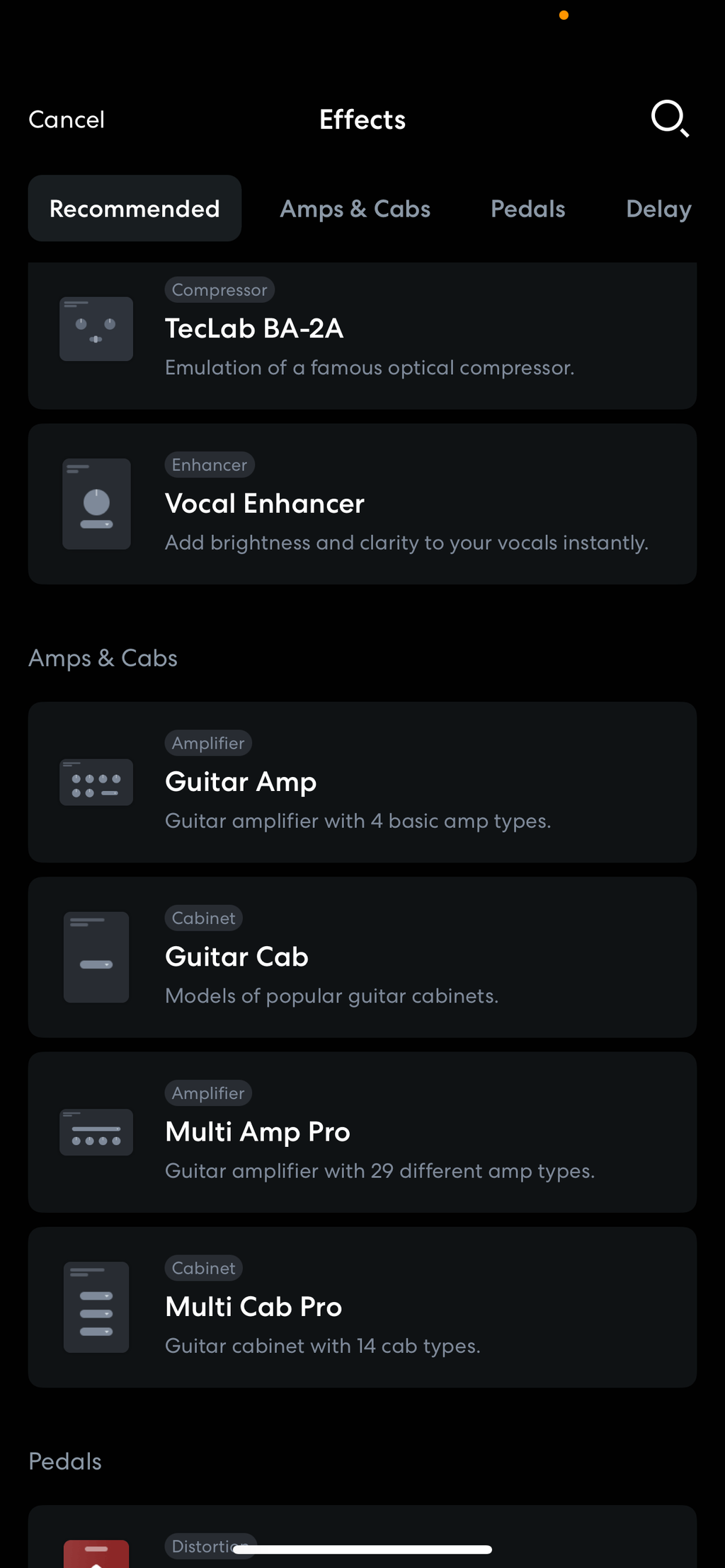Tap the red Distortion pedal icon

pos(96,1553)
